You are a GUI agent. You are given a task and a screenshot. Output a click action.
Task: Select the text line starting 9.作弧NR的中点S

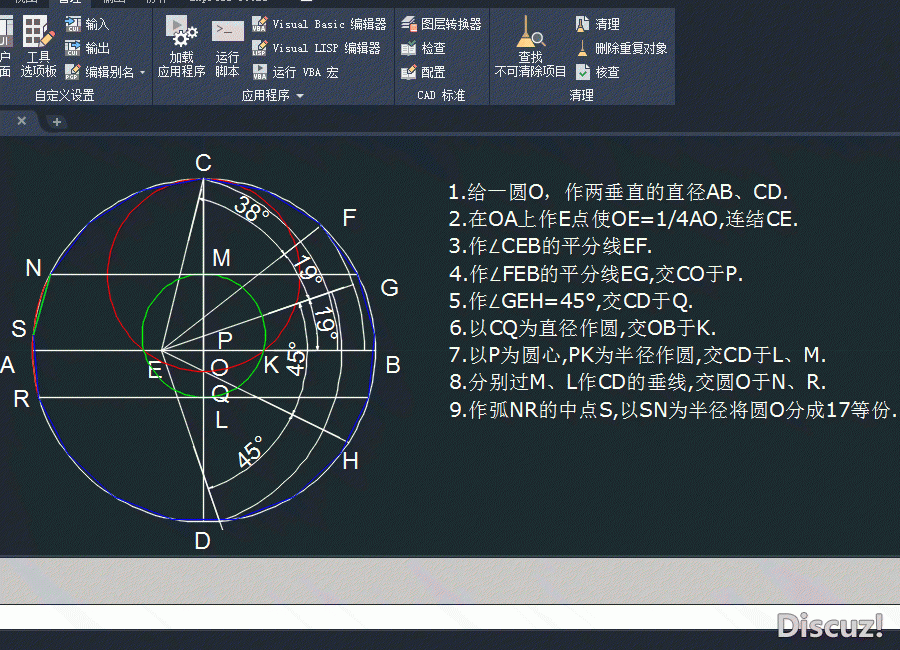click(672, 410)
